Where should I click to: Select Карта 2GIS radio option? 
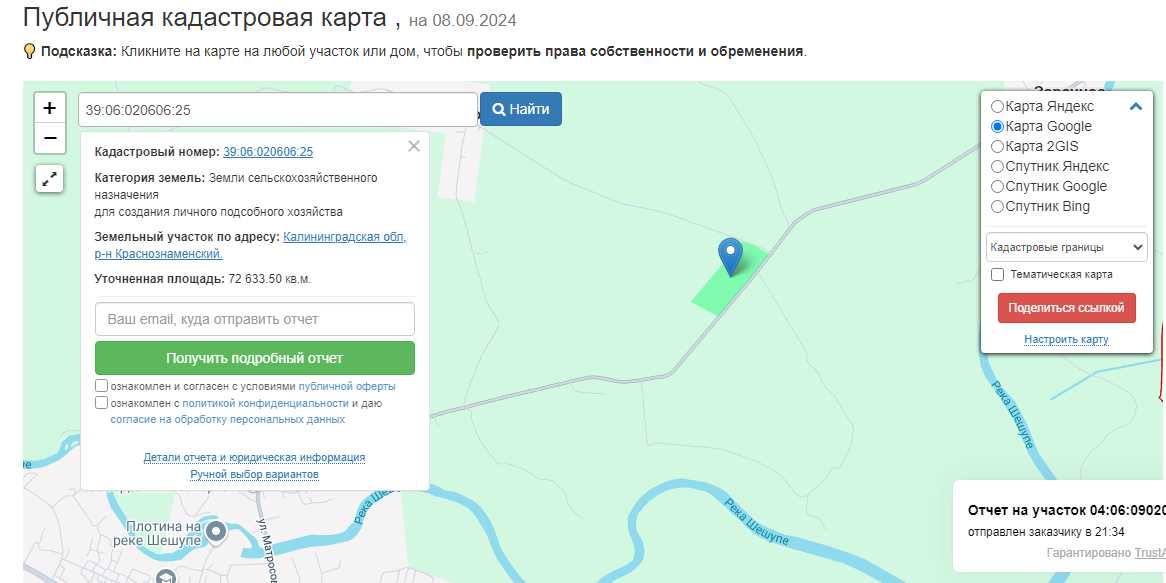pos(998,146)
